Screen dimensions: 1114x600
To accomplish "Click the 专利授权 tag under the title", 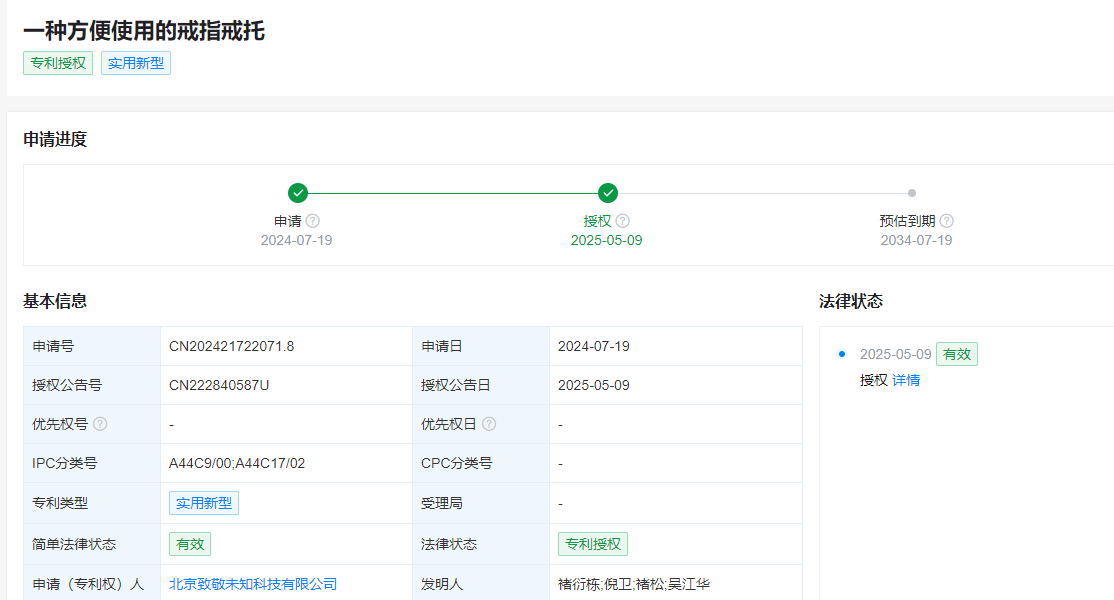I will (x=58, y=63).
